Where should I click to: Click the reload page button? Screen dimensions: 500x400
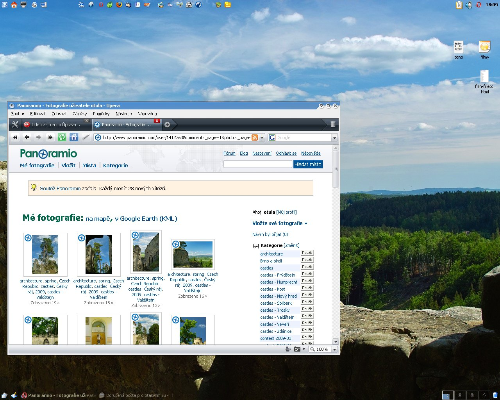(62, 137)
